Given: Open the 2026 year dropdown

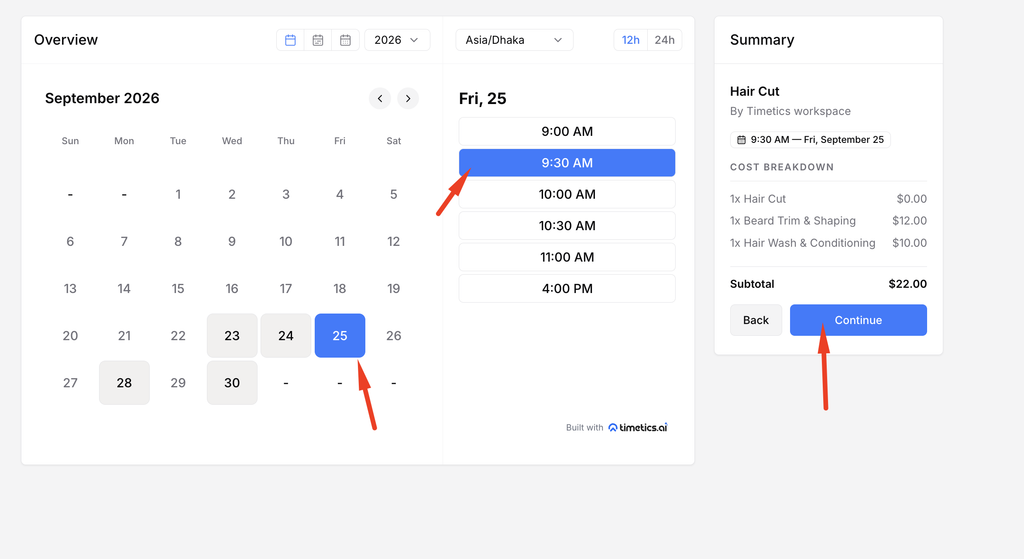Looking at the screenshot, I should (x=397, y=40).
